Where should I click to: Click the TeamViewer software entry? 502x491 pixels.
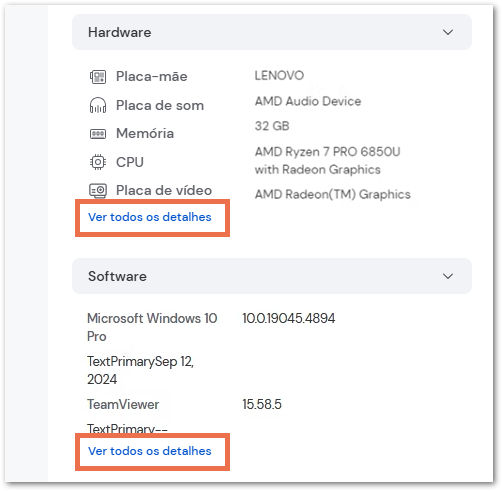tap(123, 405)
